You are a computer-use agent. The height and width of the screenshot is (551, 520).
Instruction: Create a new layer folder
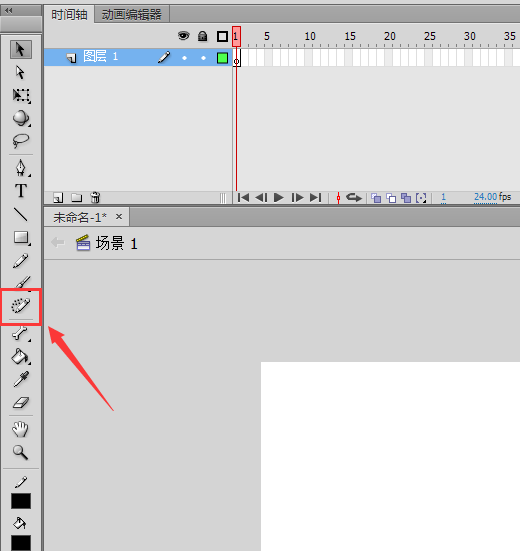pyautogui.click(x=77, y=198)
